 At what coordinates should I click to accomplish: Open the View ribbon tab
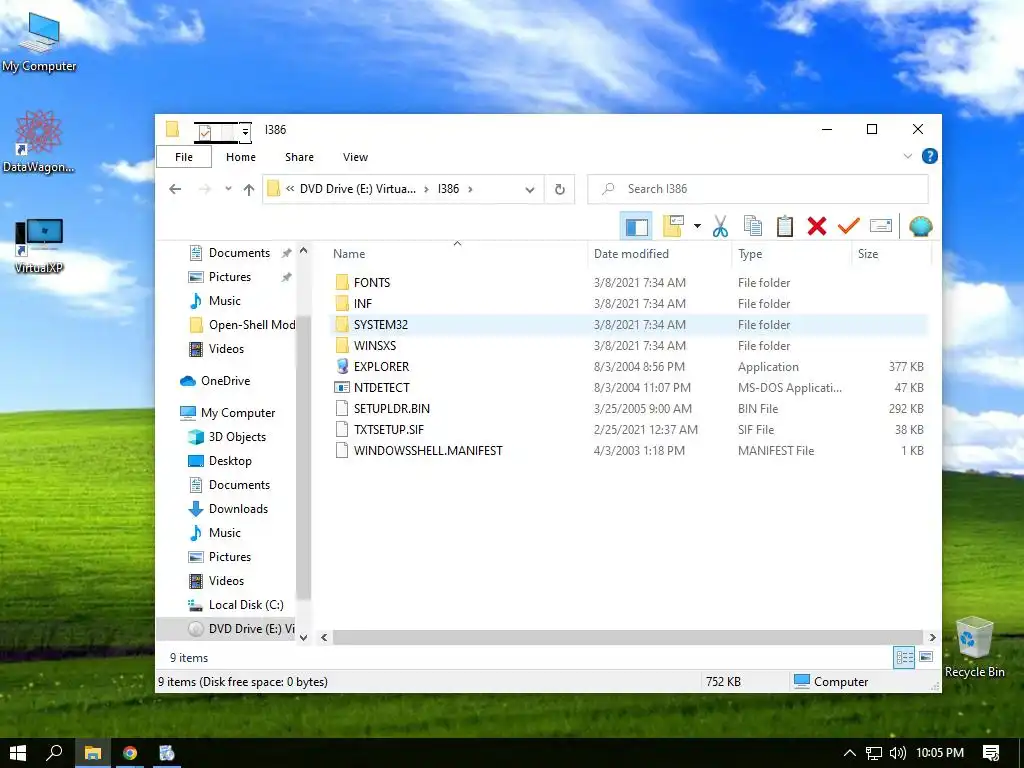click(x=355, y=157)
